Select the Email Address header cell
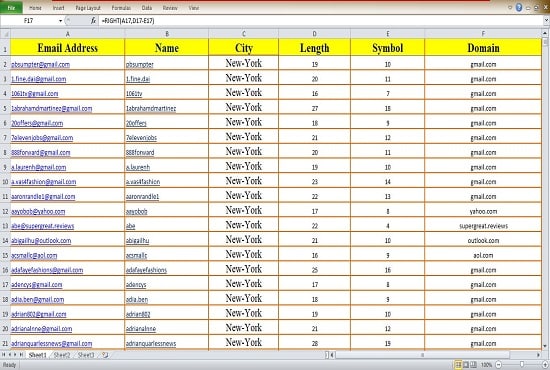Image resolution: width=550 pixels, height=370 pixels. [x=67, y=48]
